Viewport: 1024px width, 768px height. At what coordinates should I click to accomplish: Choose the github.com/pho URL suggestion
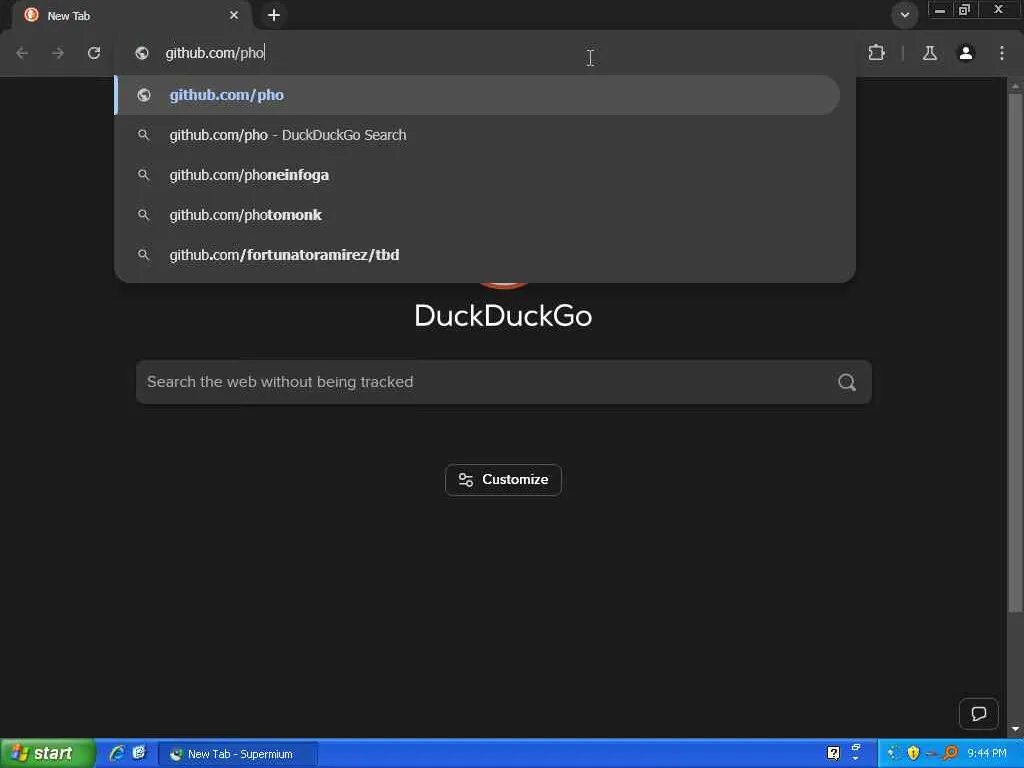[x=477, y=95]
